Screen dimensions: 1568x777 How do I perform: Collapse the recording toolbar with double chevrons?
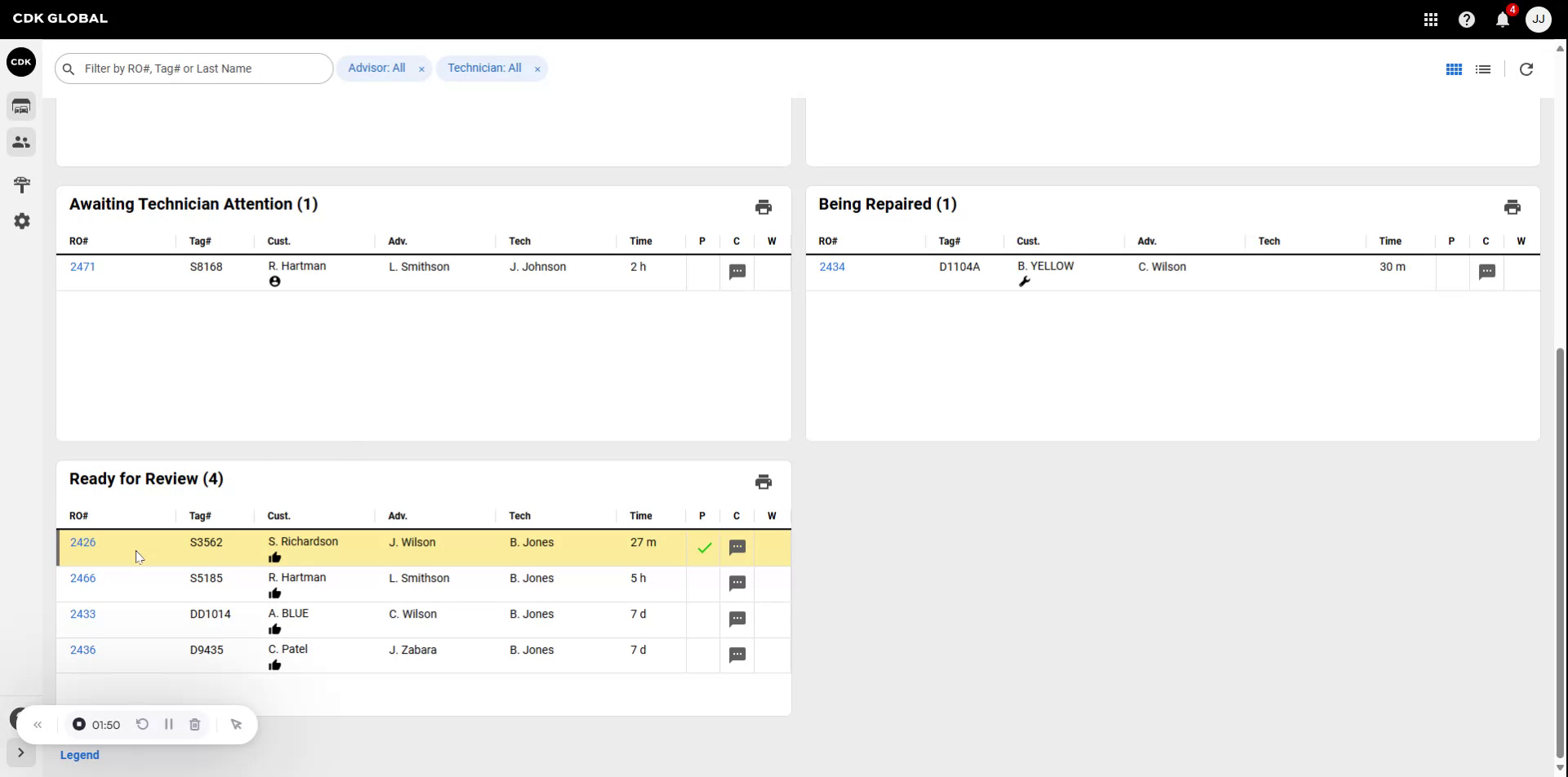pos(38,724)
